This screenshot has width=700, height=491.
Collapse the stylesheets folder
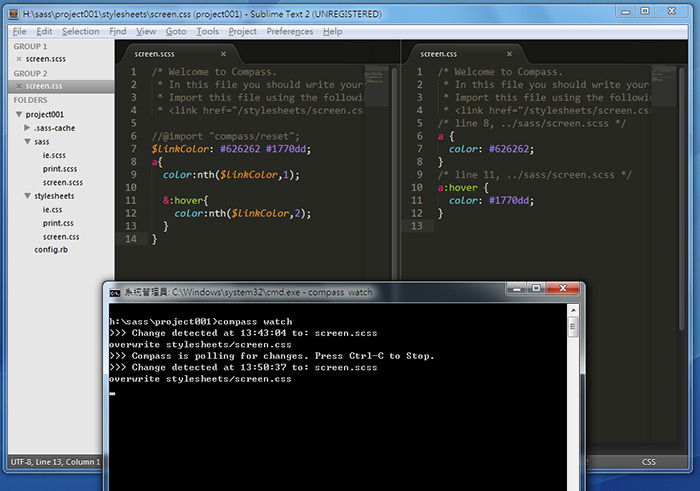[x=27, y=196]
